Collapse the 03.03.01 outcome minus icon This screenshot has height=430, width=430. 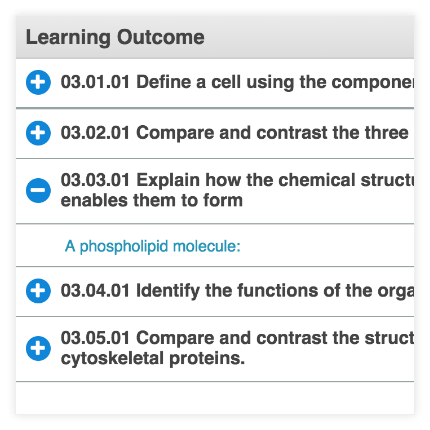tap(38, 190)
